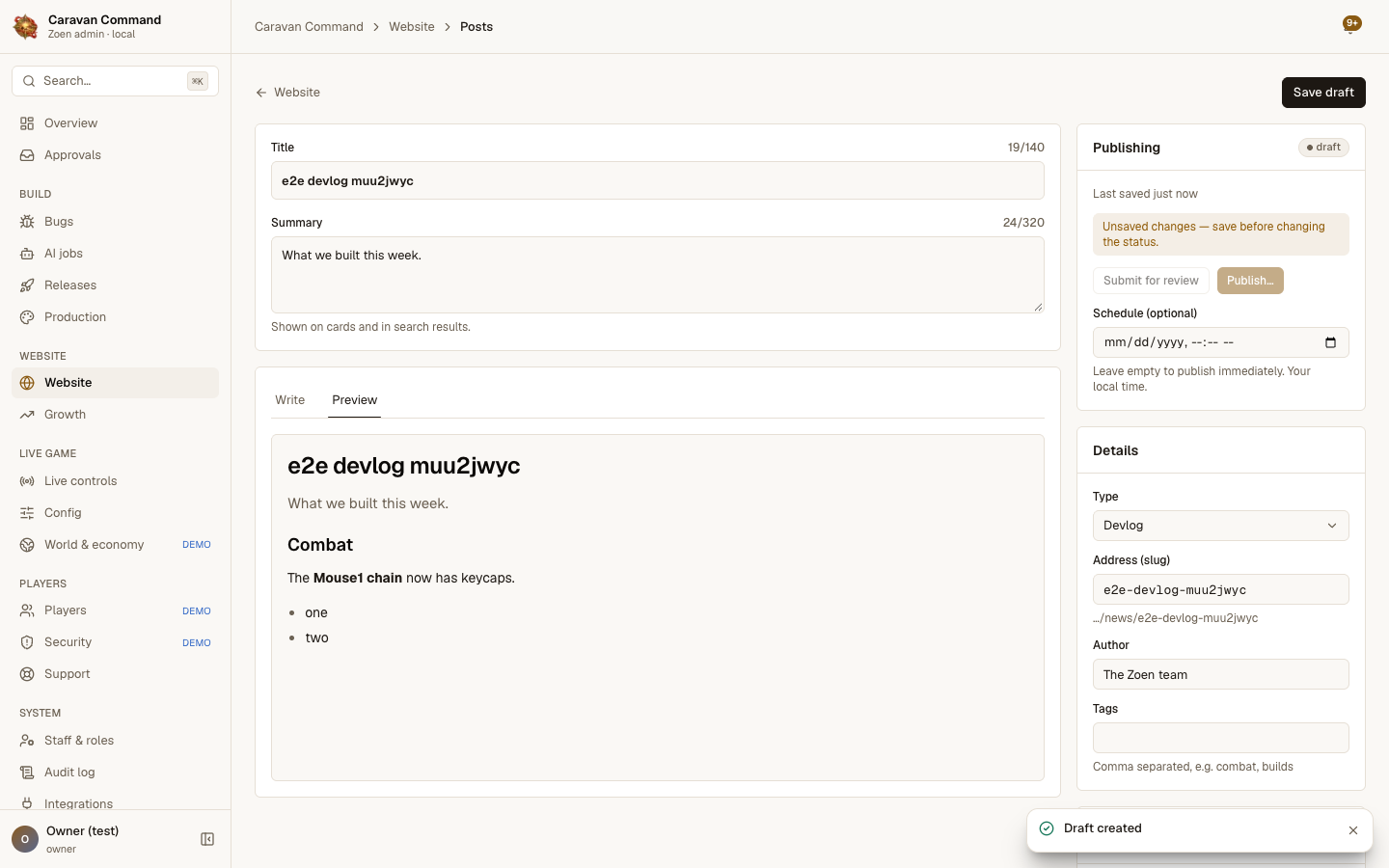Image resolution: width=1389 pixels, height=868 pixels.
Task: Click the Overview grid icon in sidebar
Action: tap(27, 123)
